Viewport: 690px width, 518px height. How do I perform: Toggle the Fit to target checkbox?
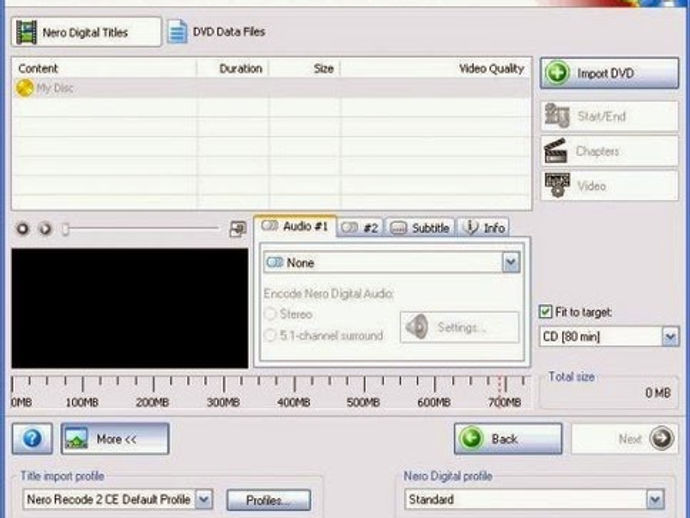(x=545, y=312)
